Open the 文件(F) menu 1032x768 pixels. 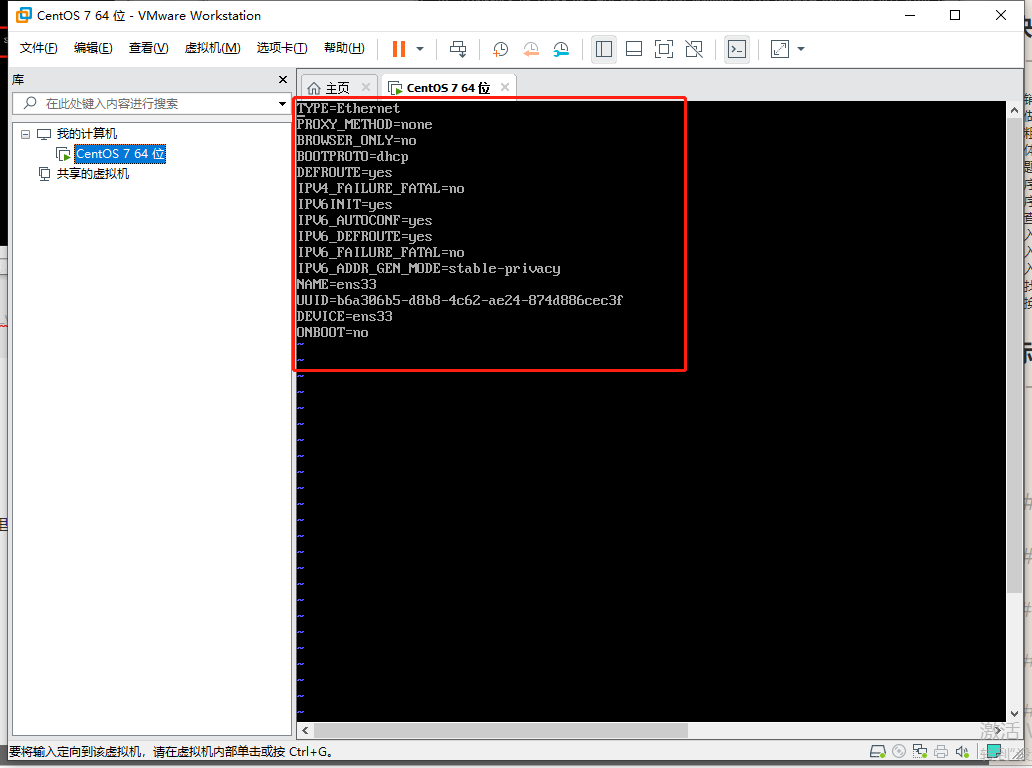click(38, 48)
